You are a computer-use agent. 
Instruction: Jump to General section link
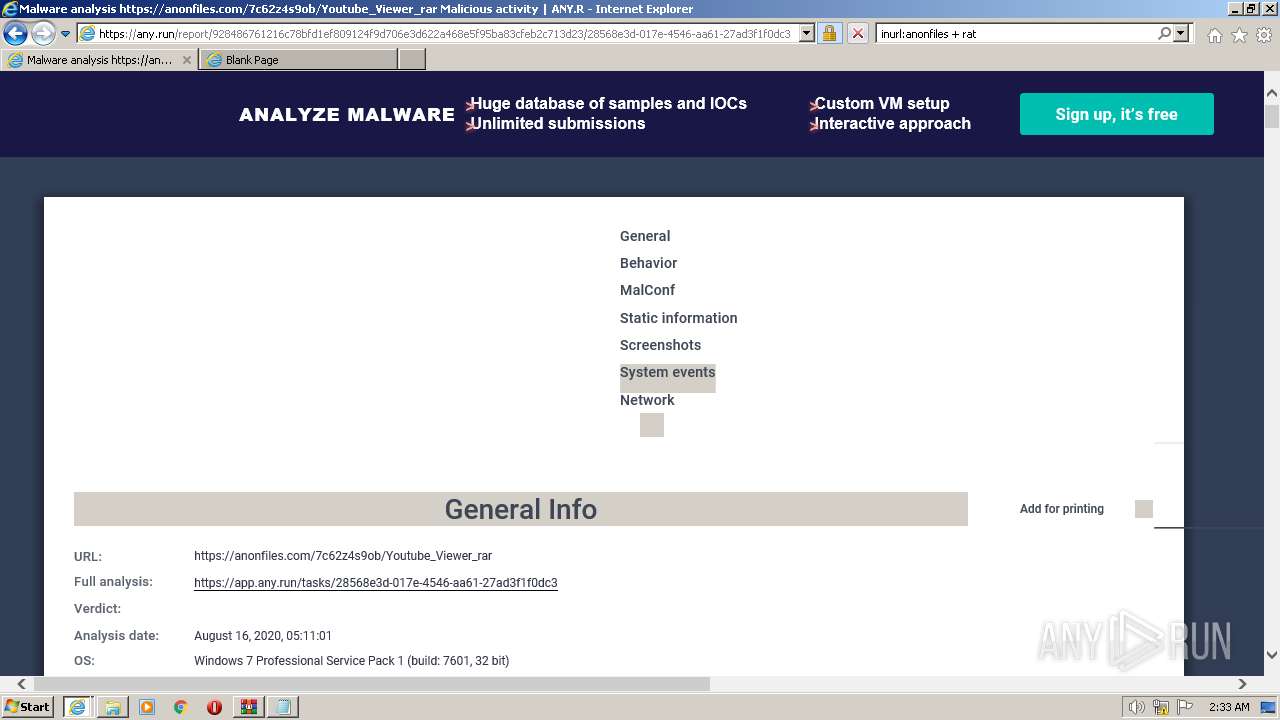click(645, 236)
